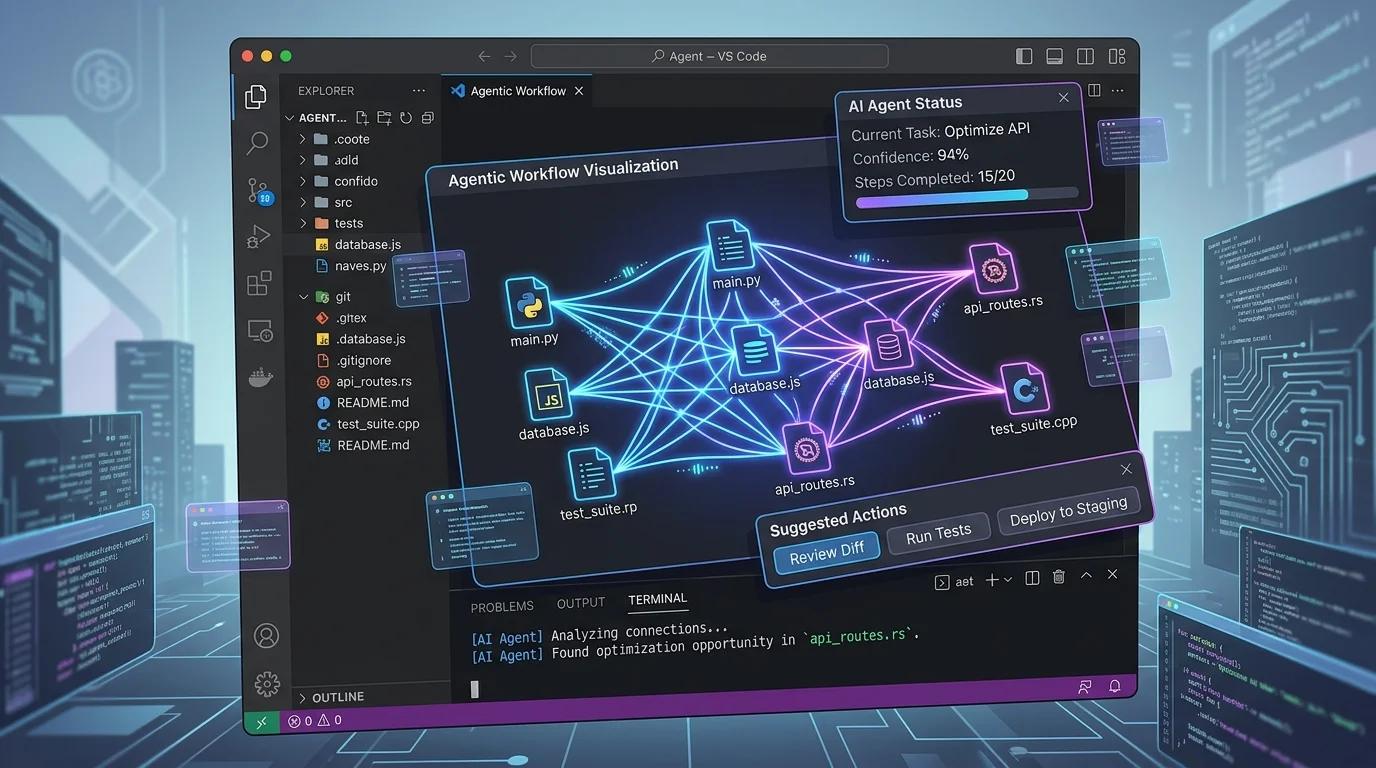Screen dimensions: 1376x768
Task: Toggle the secondary side bar layout button
Action: pos(1085,57)
